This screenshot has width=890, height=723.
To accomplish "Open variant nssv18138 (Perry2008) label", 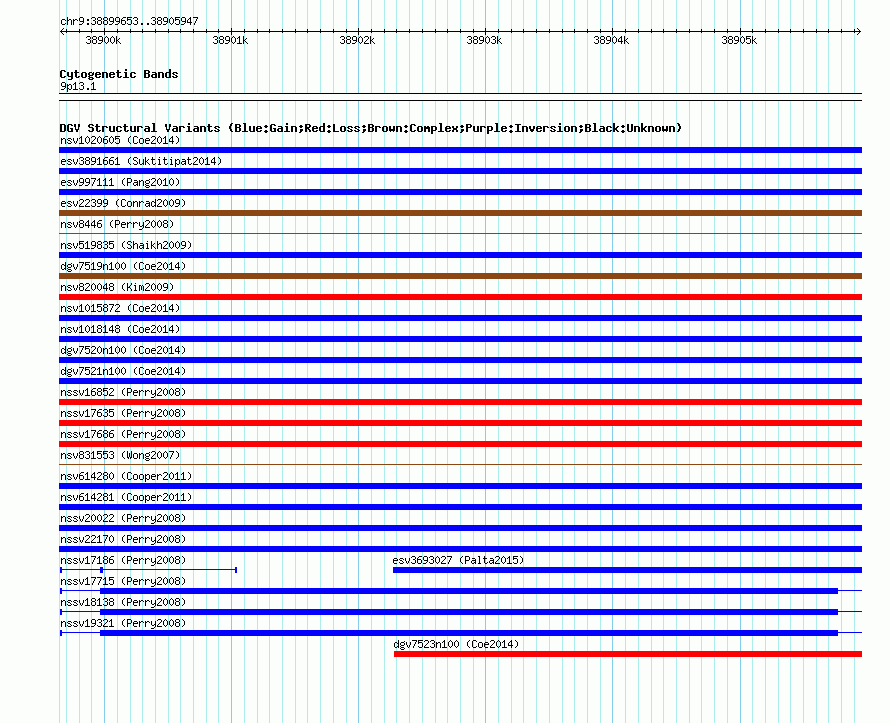I will pyautogui.click(x=123, y=602).
